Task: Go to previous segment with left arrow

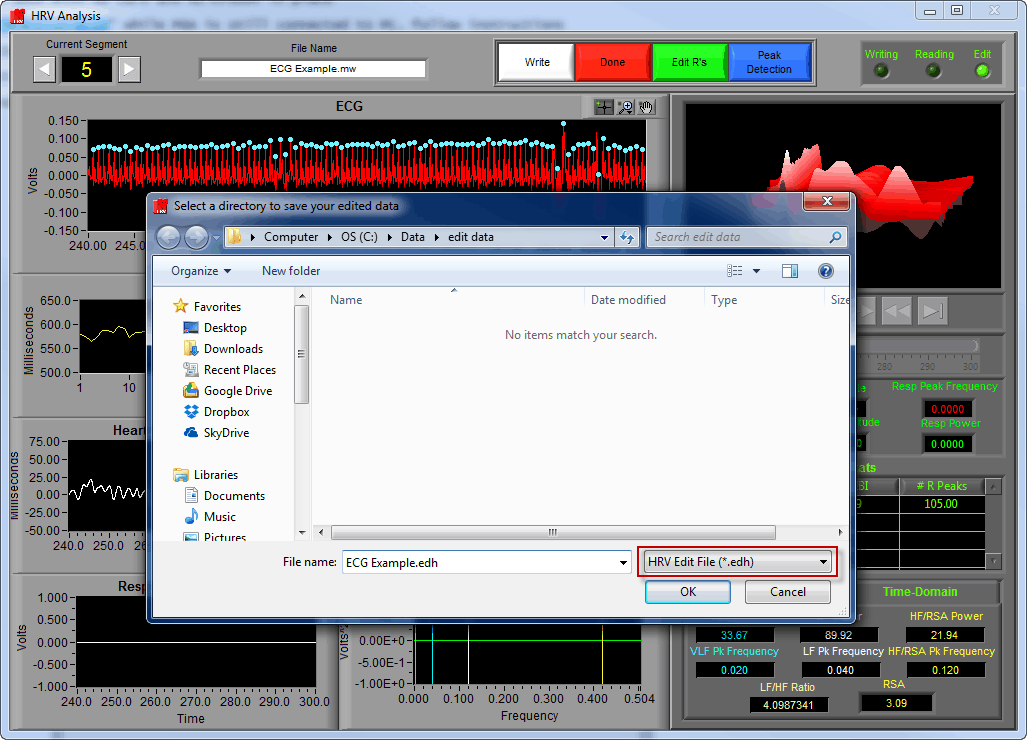Action: (45, 69)
